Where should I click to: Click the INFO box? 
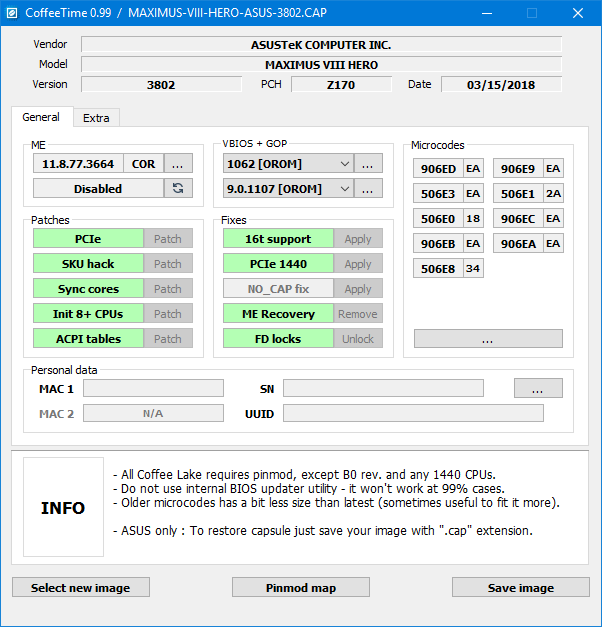63,507
